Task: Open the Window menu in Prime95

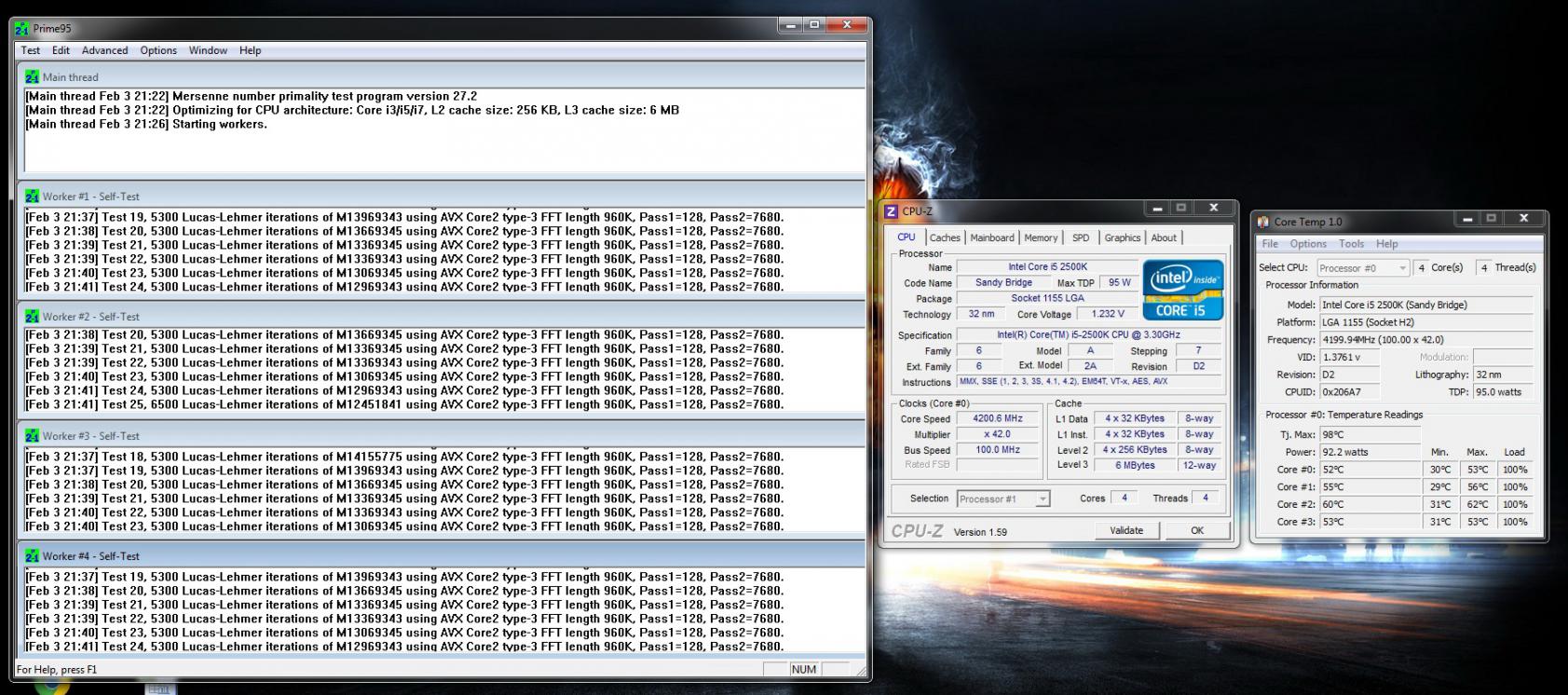Action: click(x=208, y=50)
